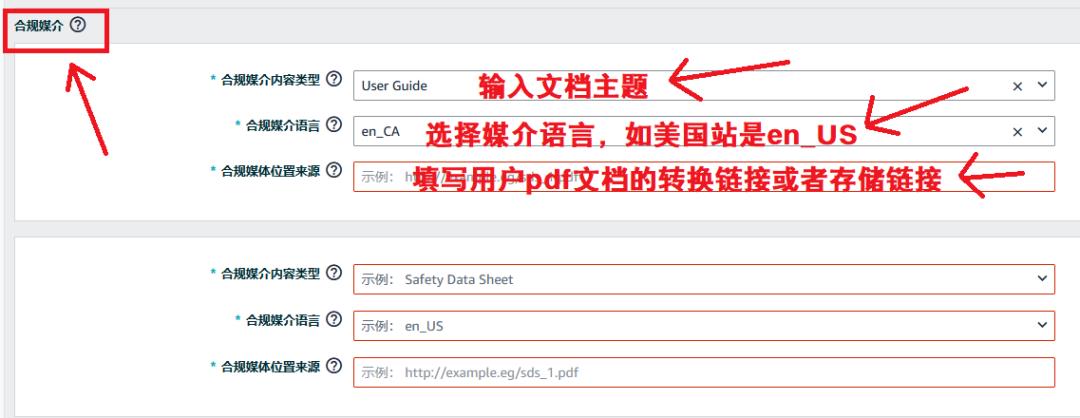Show help for 合规媒体位置来源 above the Safety Data Sheet section

pos(334,170)
